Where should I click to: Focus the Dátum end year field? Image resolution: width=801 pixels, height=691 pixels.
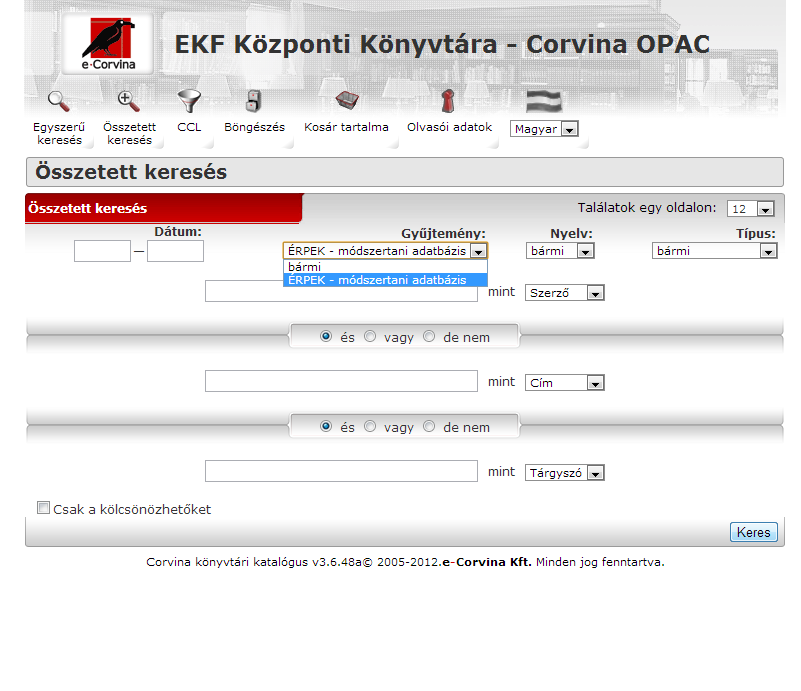[x=175, y=251]
